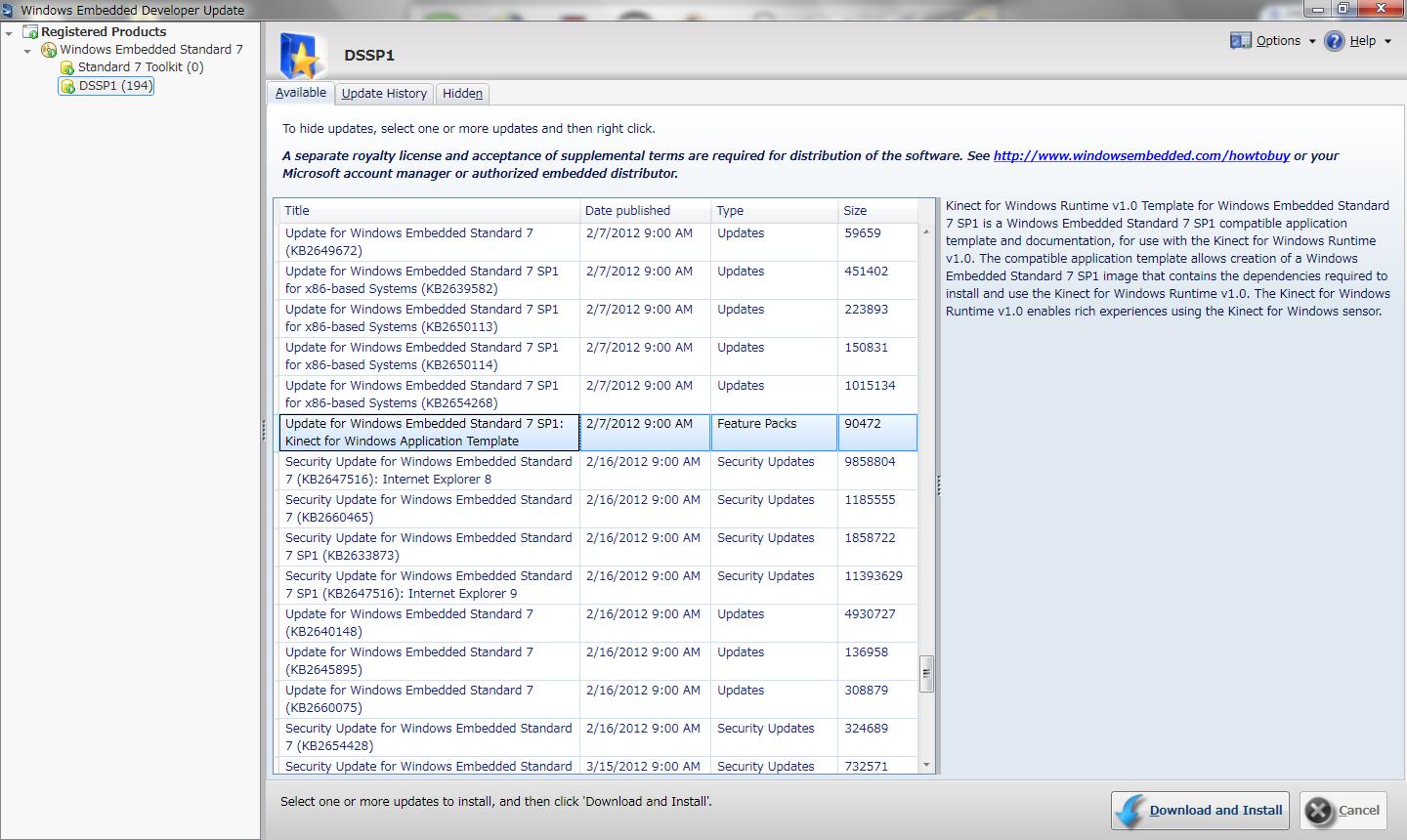This screenshot has height=840, width=1407.
Task: Select update KB2645895 row
Action: tap(598, 661)
